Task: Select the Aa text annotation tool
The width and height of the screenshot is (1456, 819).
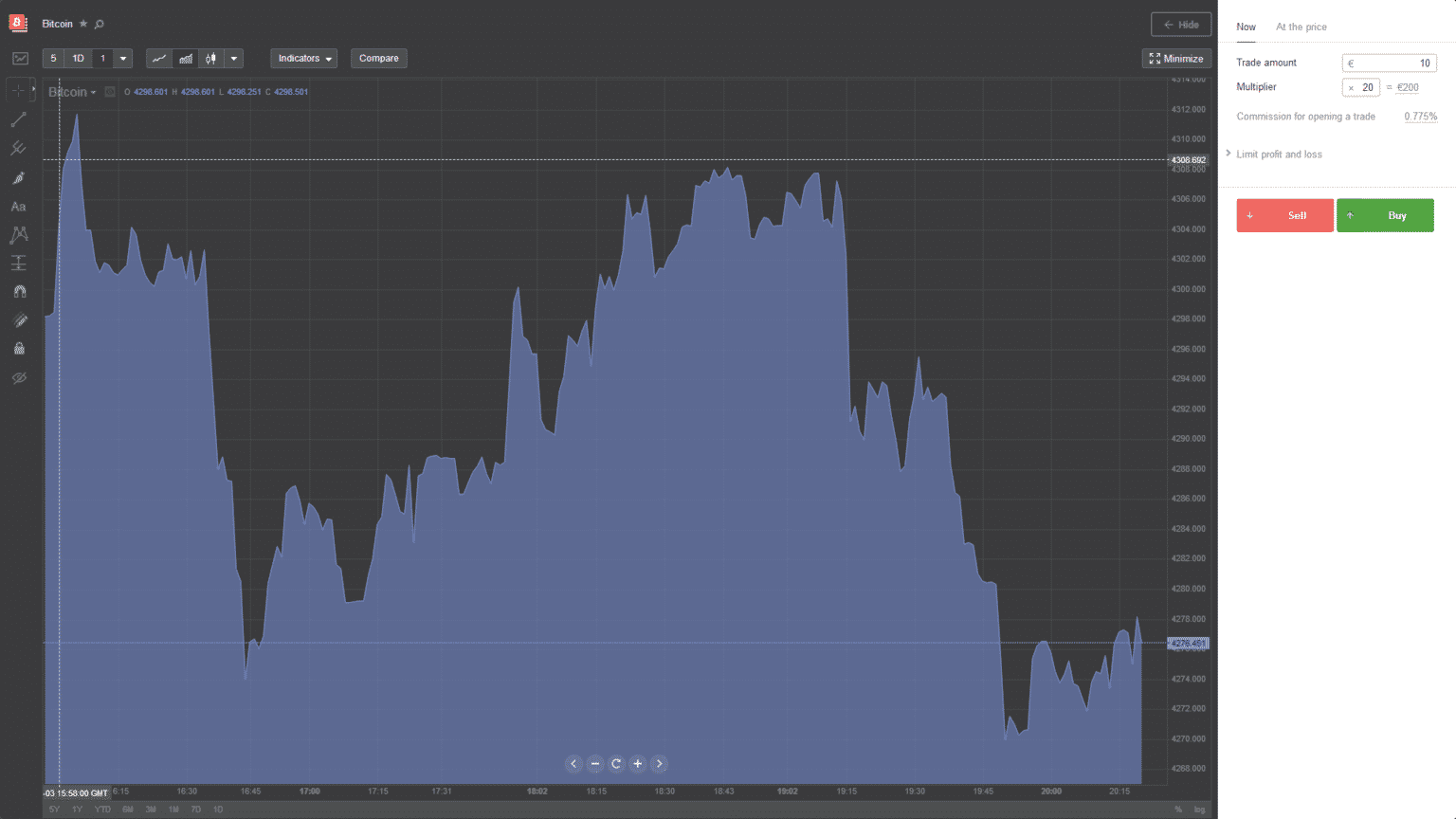Action: coord(19,207)
